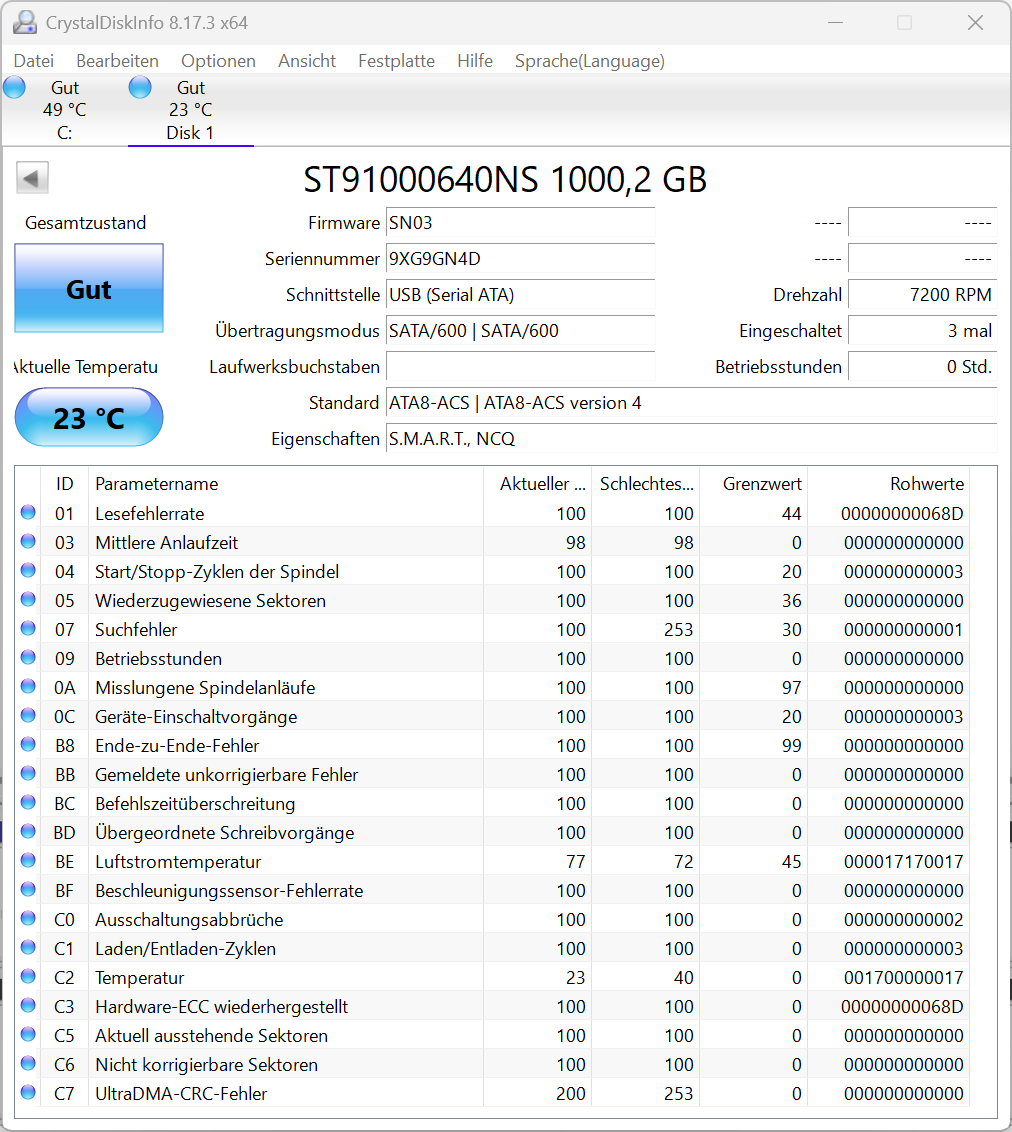
Task: Click the status orb for Ausschaltungsabbrüche
Action: tap(28, 918)
